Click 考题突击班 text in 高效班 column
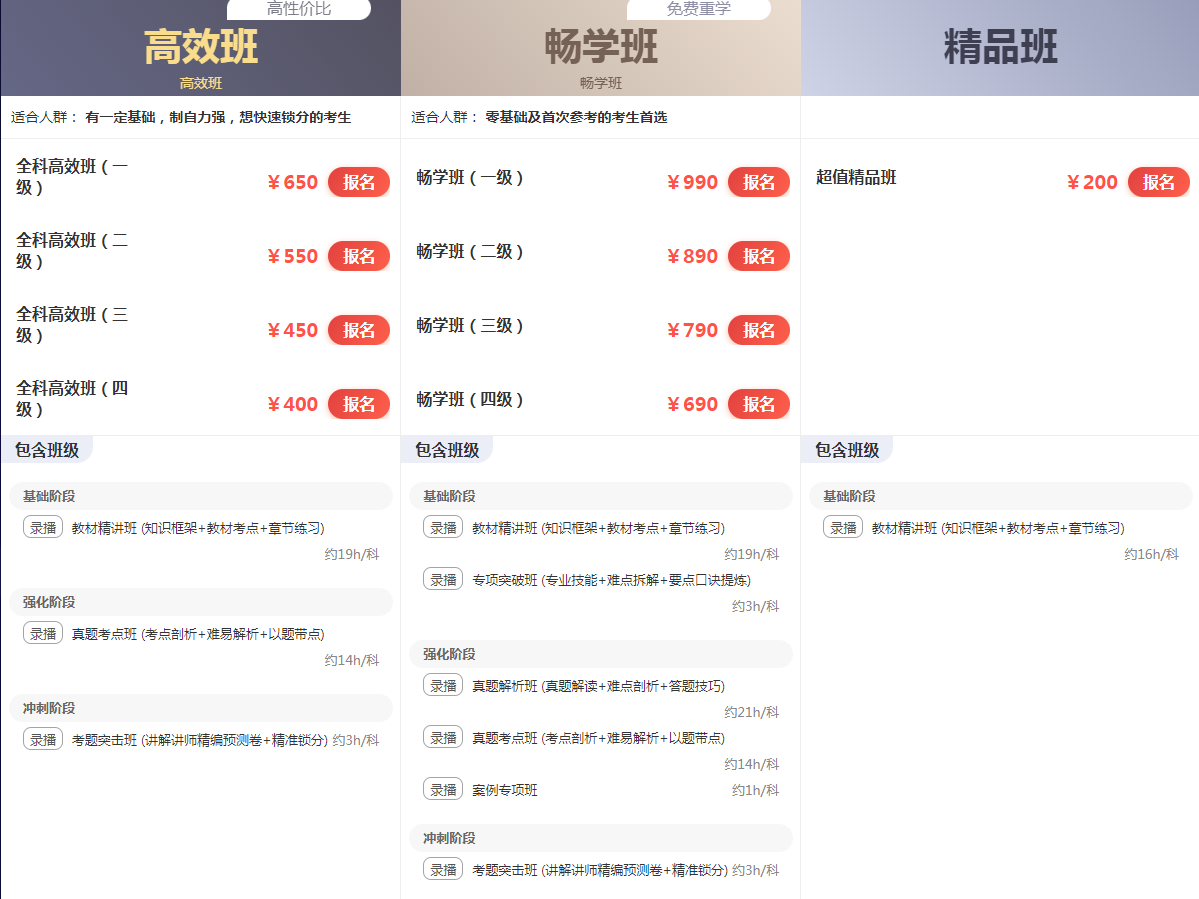The height and width of the screenshot is (899, 1199). [200, 741]
